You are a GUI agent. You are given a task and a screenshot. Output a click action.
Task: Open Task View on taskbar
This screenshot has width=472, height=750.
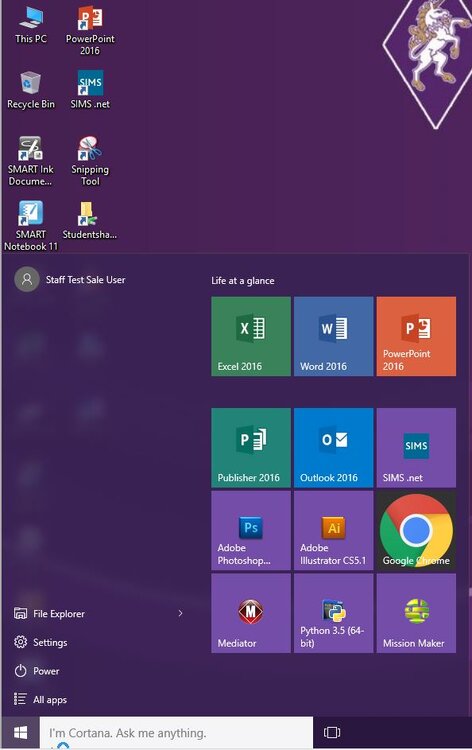[332, 732]
